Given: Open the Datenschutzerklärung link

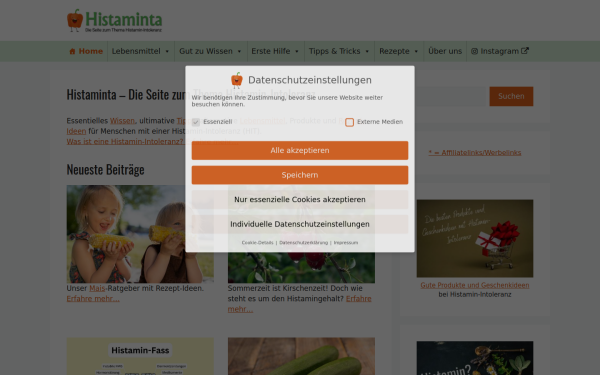Looking at the screenshot, I should (x=303, y=243).
